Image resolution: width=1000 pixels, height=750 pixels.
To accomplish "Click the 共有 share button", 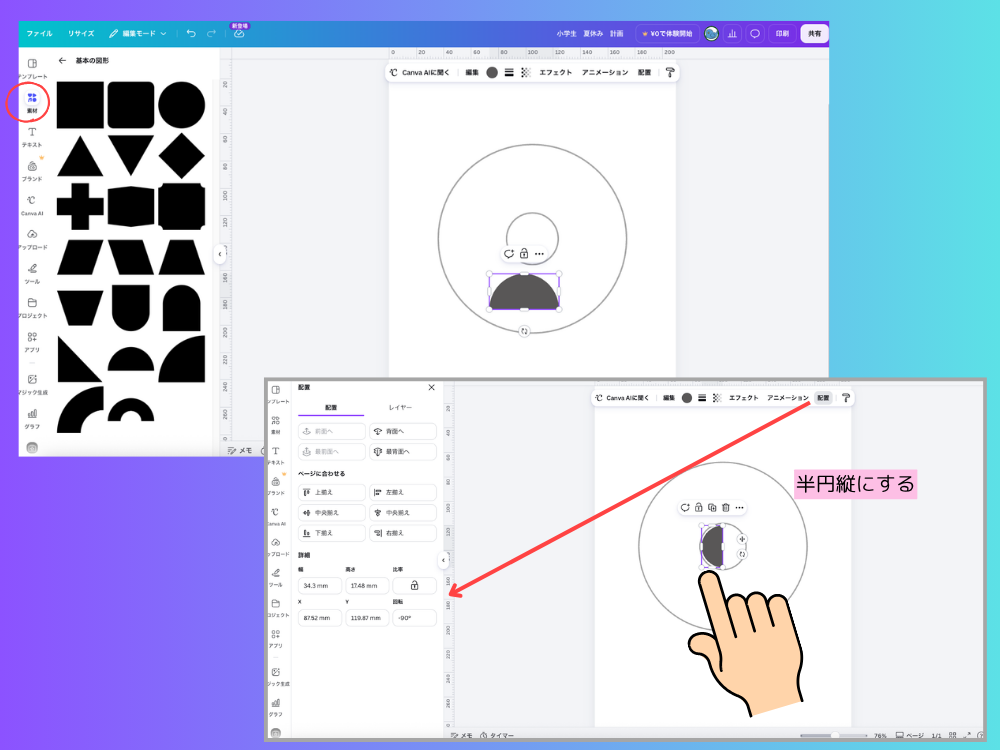I will [814, 34].
